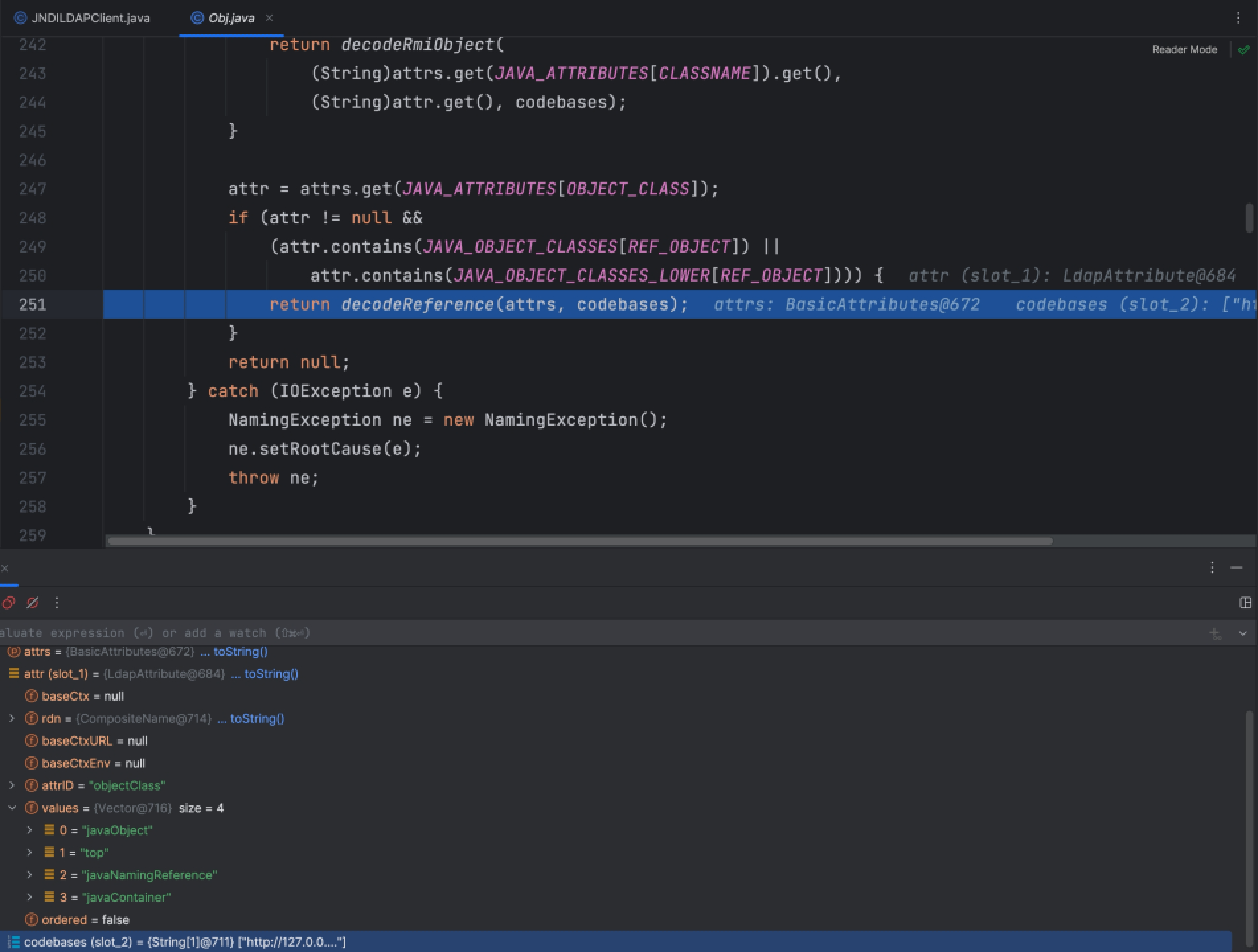Viewport: 1258px width, 952px height.
Task: Select the ordered = false row
Action: 615,920
